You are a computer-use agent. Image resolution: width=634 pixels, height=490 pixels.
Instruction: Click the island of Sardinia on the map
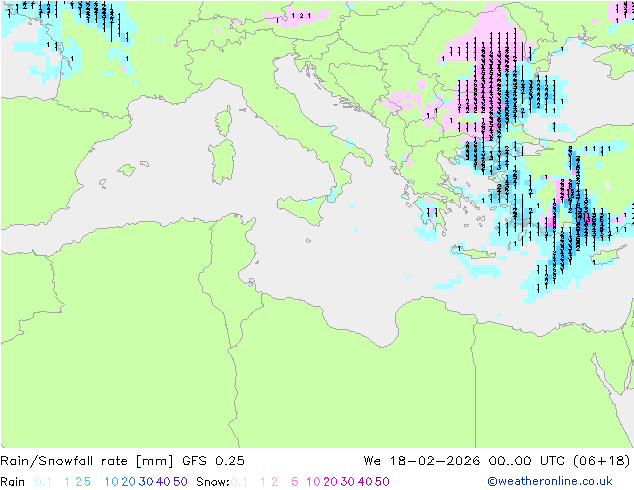click(x=222, y=162)
